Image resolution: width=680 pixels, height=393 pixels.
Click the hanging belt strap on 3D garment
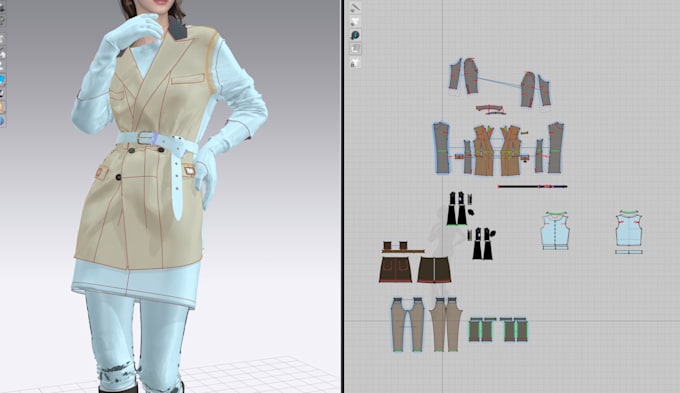click(x=177, y=188)
